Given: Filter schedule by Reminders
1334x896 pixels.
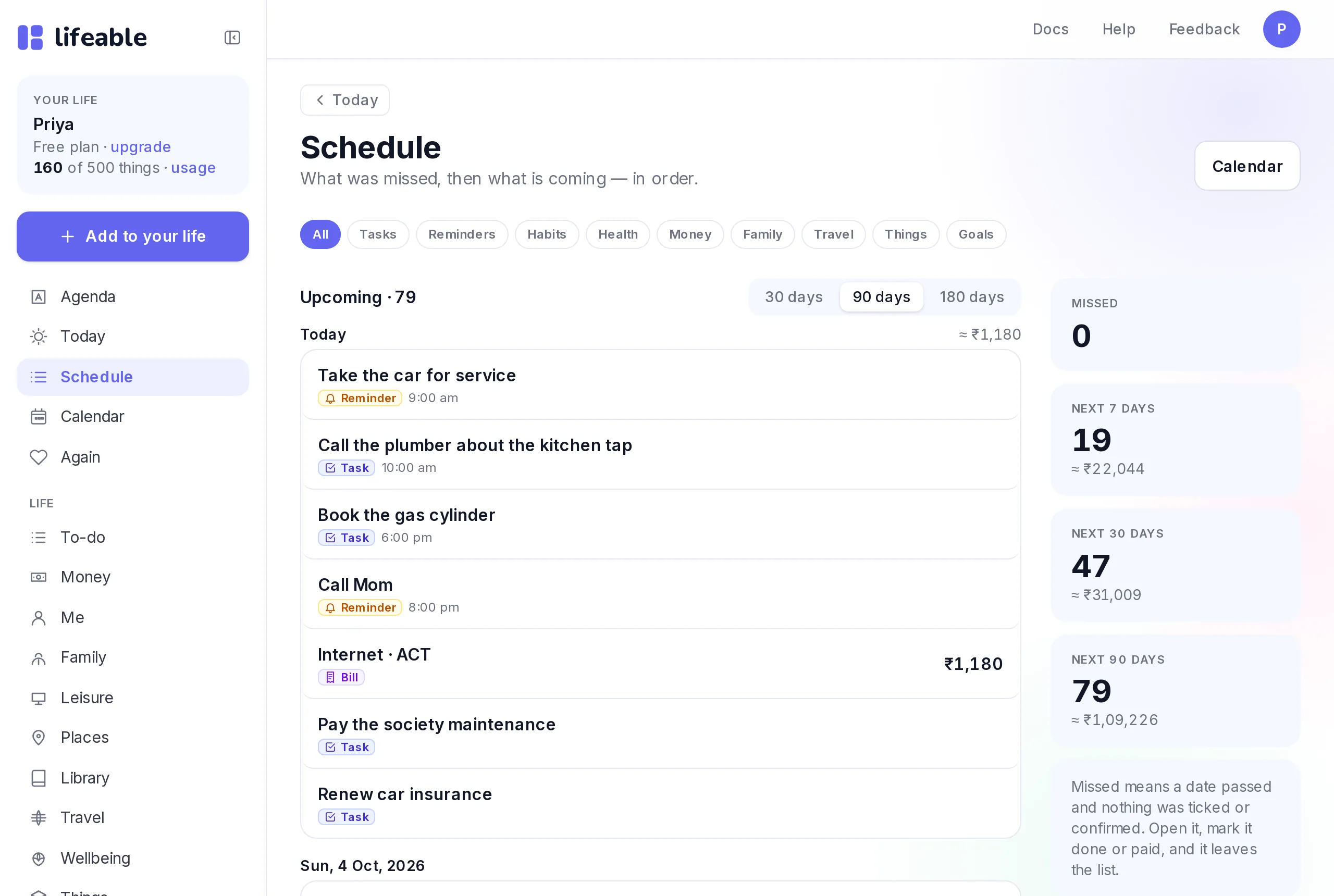Looking at the screenshot, I should click(462, 234).
